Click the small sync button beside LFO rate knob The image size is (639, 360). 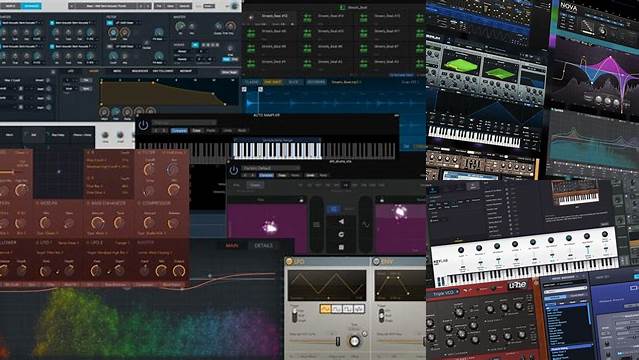click(x=365, y=334)
